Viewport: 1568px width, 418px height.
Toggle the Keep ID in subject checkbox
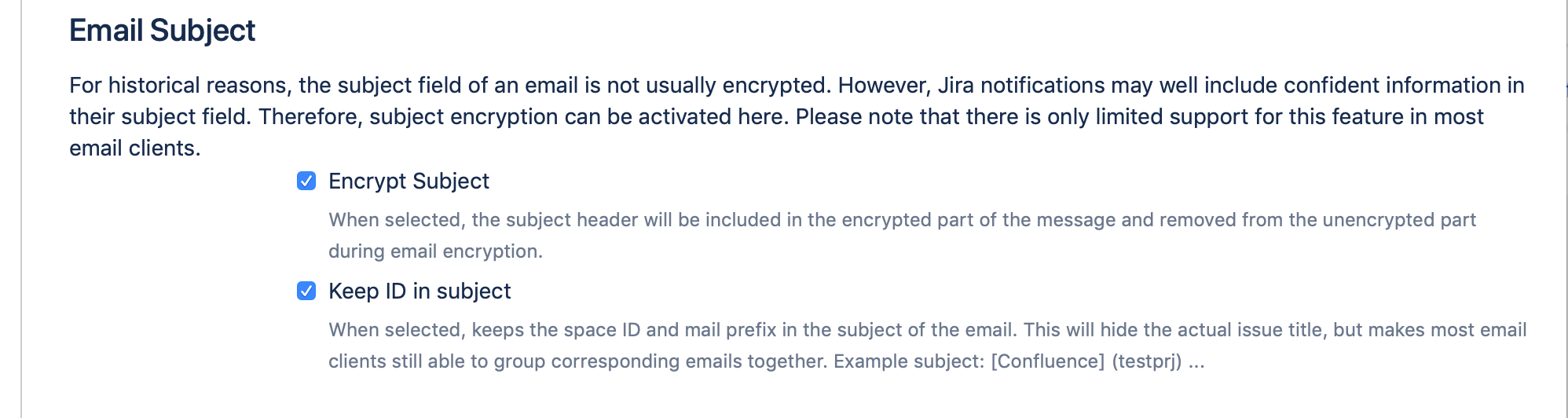point(306,291)
